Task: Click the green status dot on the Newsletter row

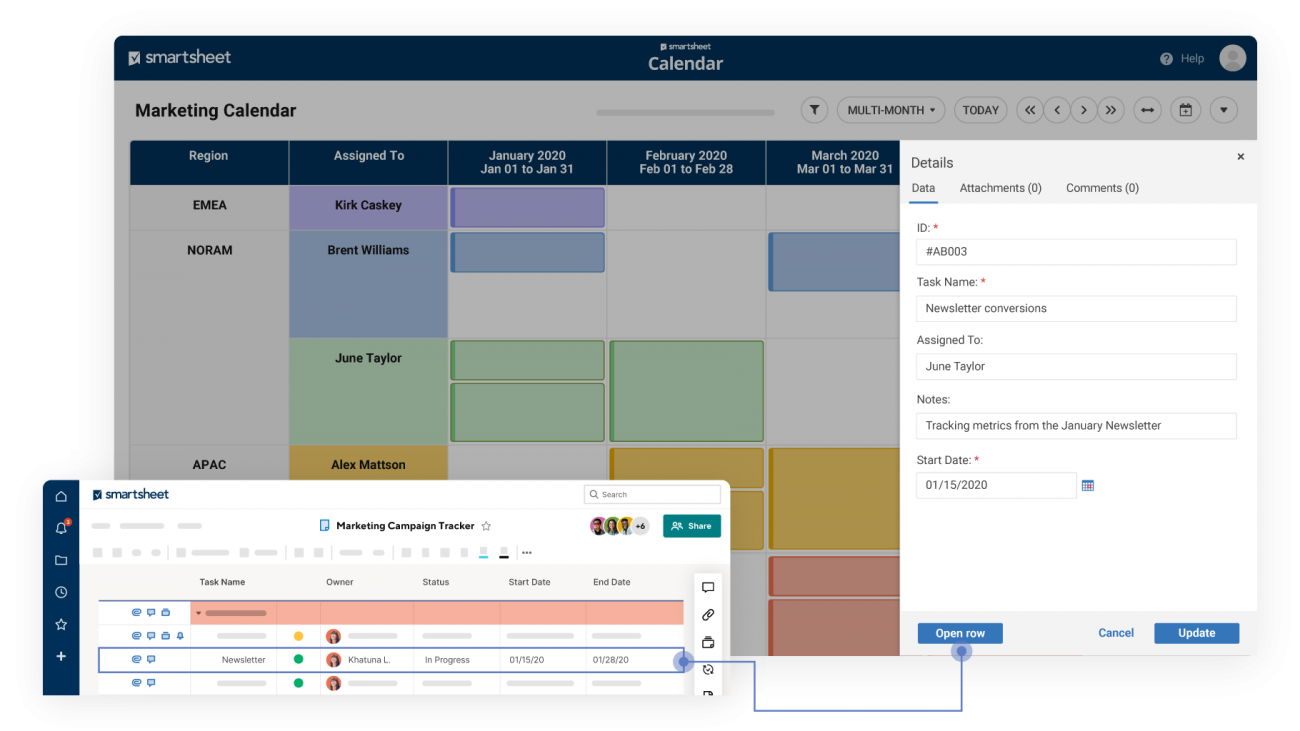Action: coord(298,660)
